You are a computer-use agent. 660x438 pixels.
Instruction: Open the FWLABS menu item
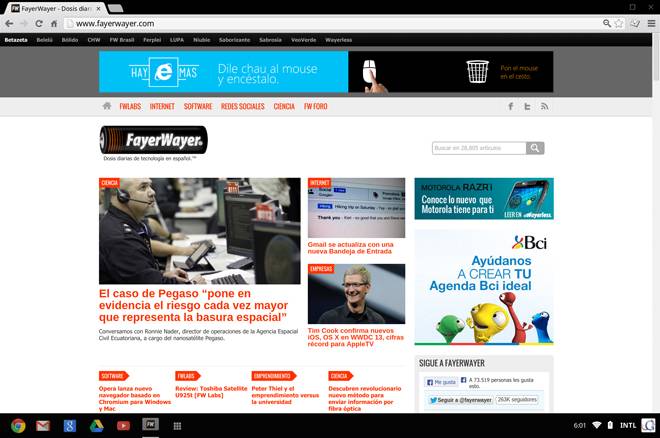pyautogui.click(x=130, y=106)
